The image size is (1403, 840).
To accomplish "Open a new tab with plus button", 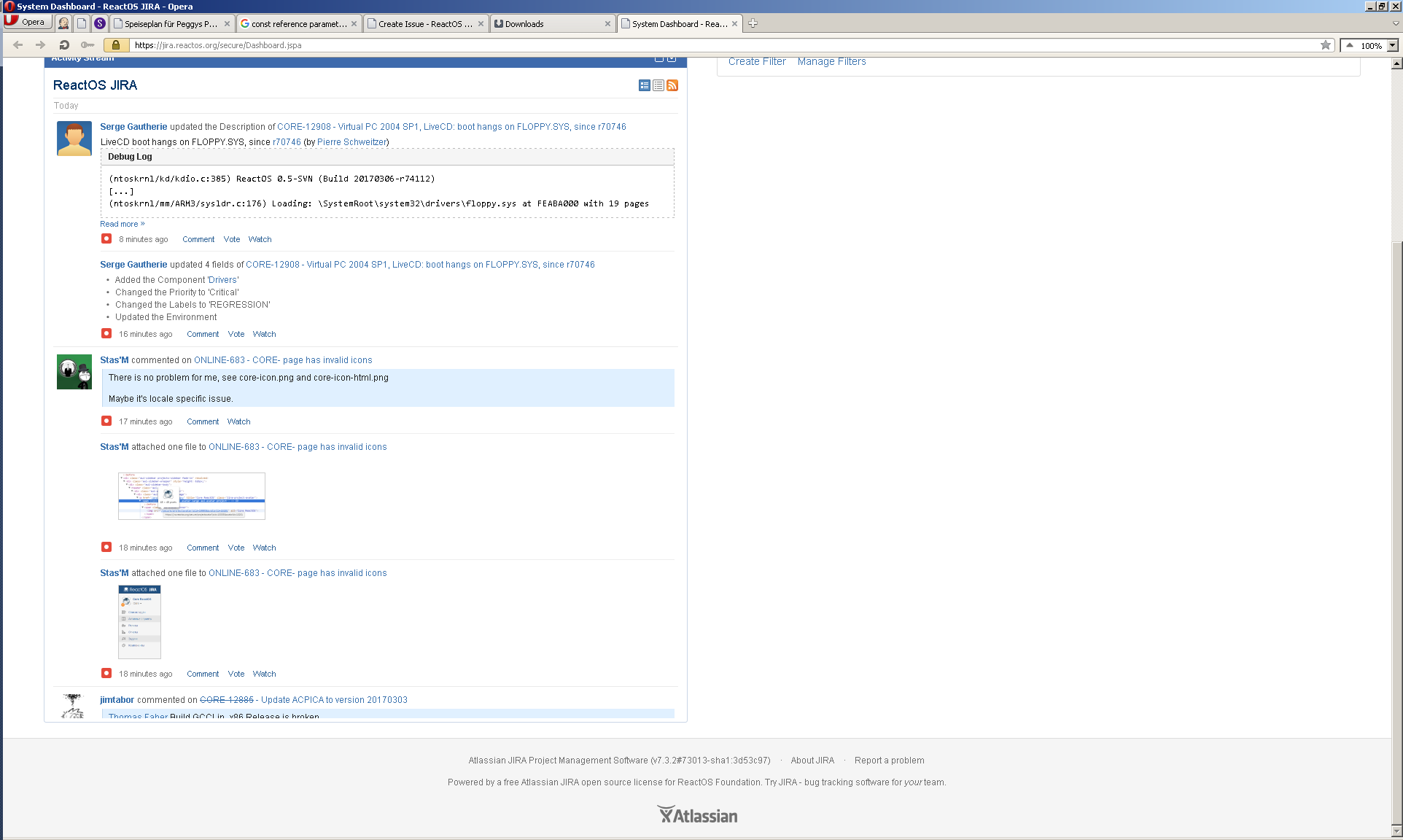I will pyautogui.click(x=753, y=23).
